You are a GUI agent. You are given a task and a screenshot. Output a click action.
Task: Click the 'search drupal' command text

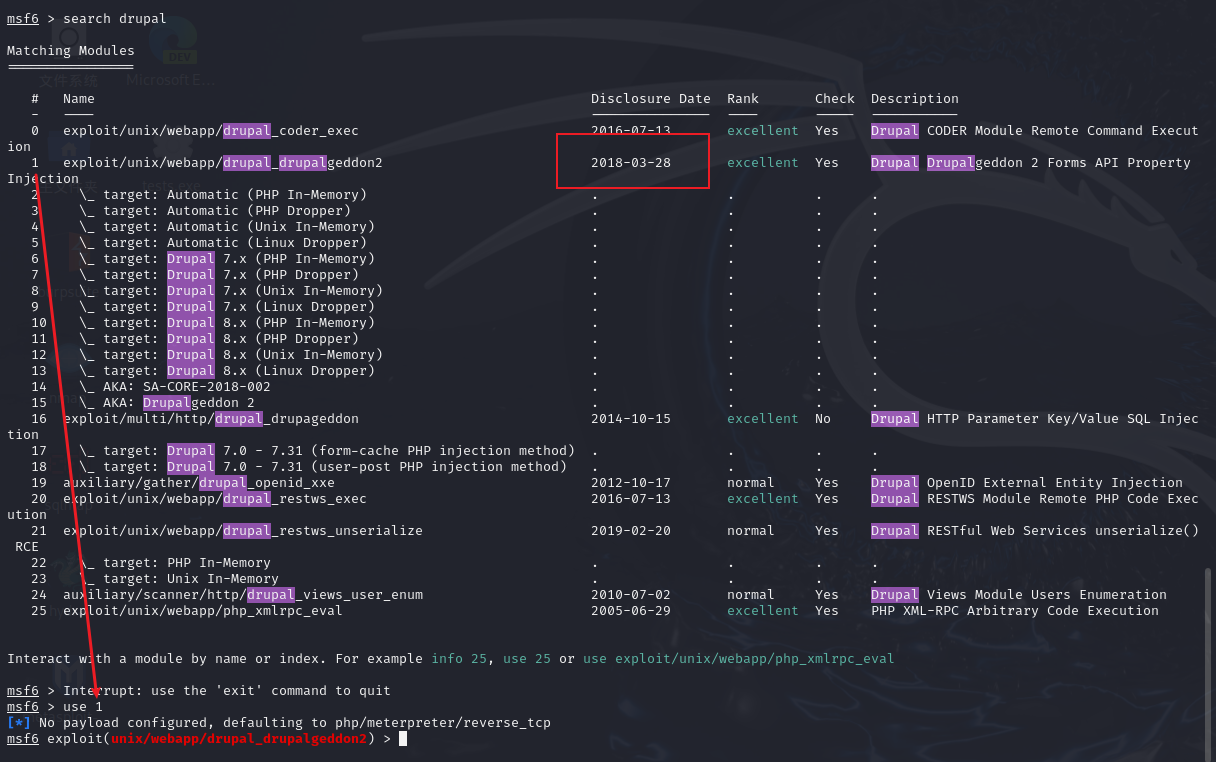pos(115,19)
